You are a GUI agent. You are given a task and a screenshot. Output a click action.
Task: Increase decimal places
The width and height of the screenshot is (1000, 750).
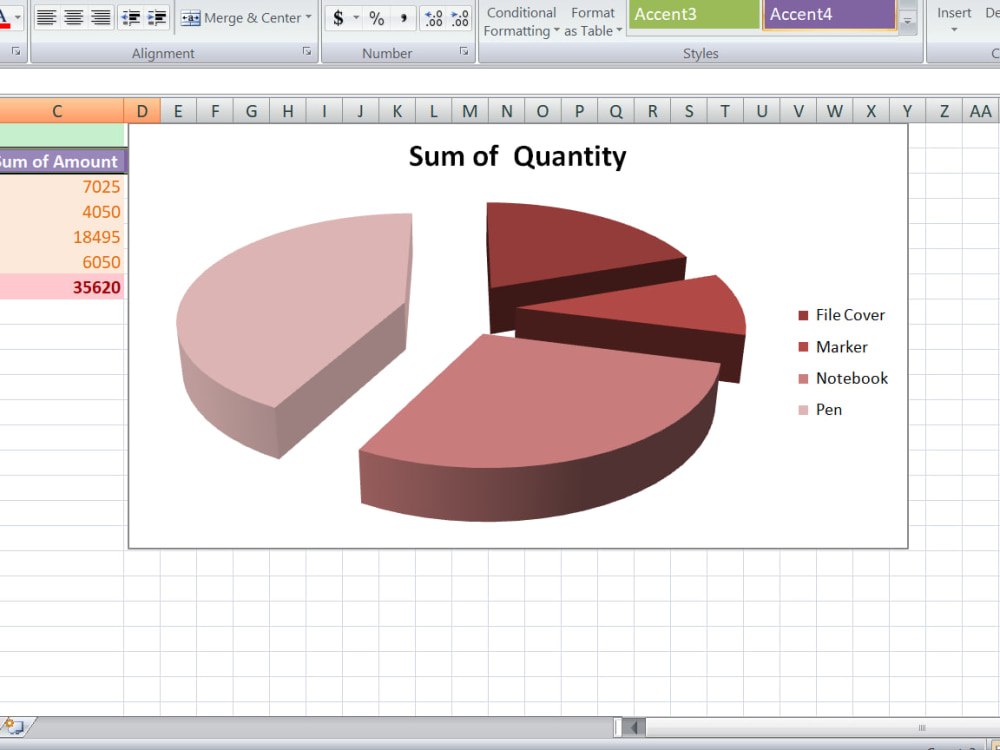pyautogui.click(x=434, y=18)
